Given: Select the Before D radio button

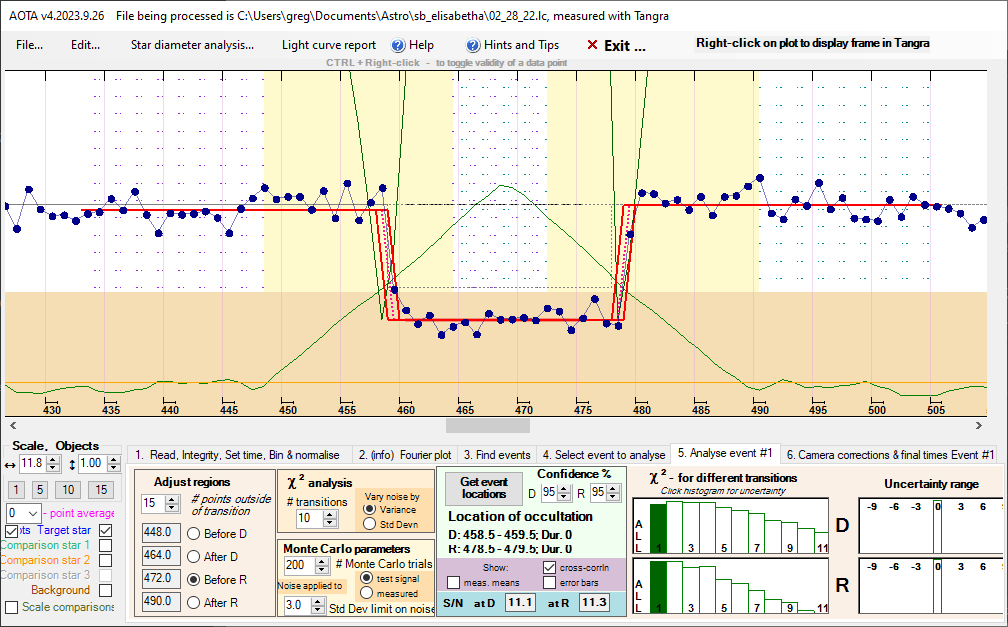Looking at the screenshot, I should pos(193,532).
